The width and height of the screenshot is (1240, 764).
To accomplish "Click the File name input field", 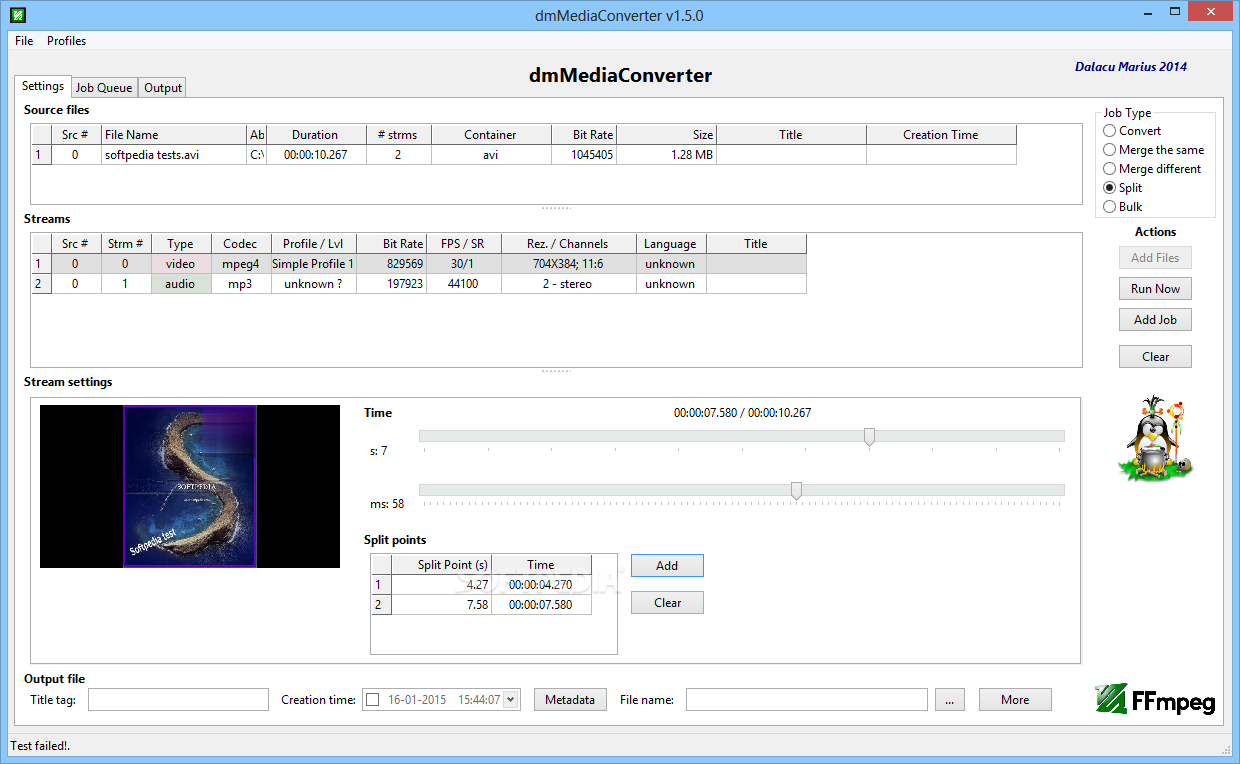I will click(807, 700).
